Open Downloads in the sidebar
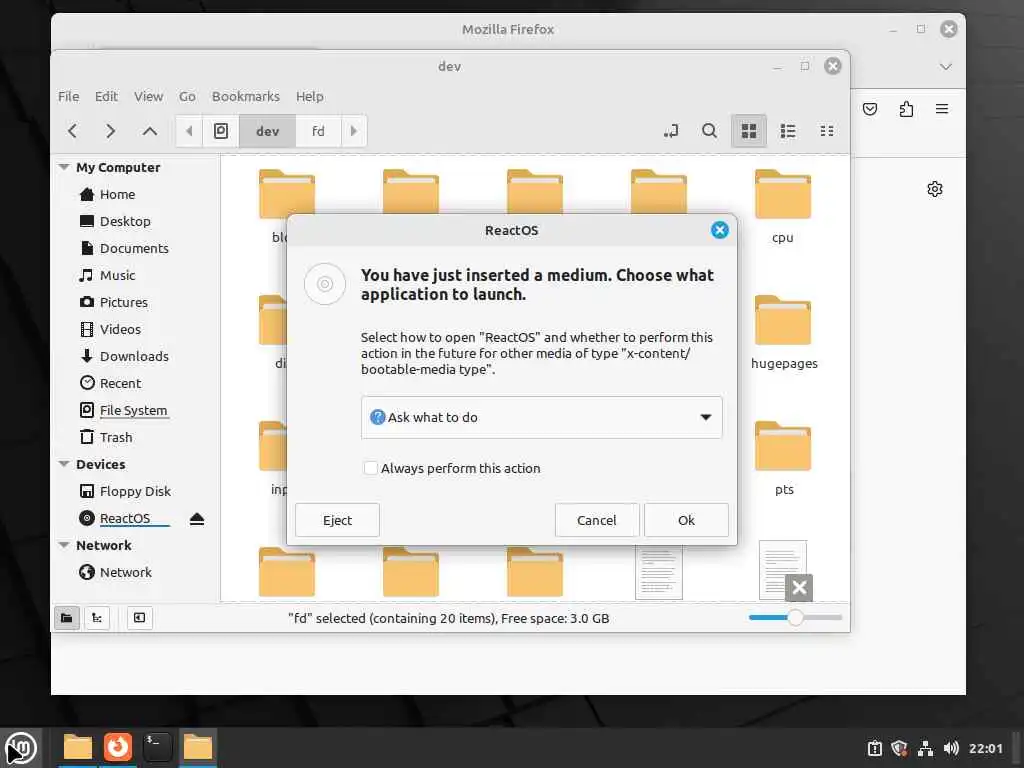 (134, 357)
